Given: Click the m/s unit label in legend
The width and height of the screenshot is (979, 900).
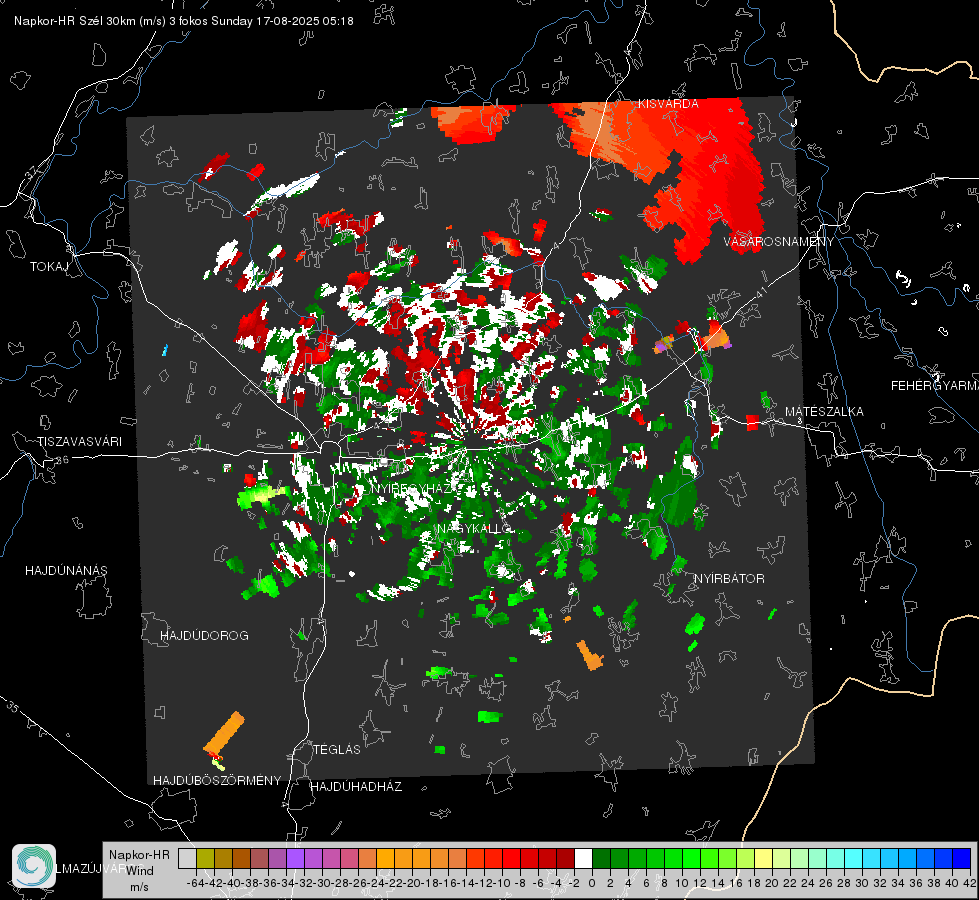Looking at the screenshot, I should 139,887.
